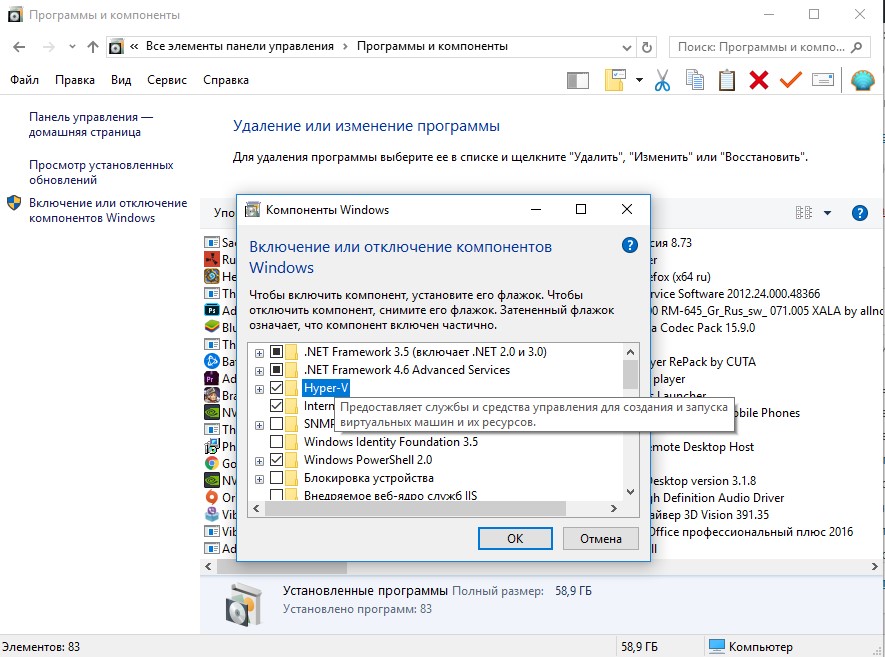Screen dimensions: 885x657
Task: Select the Office профессиональный плюс 2016 row
Action: coord(752,532)
